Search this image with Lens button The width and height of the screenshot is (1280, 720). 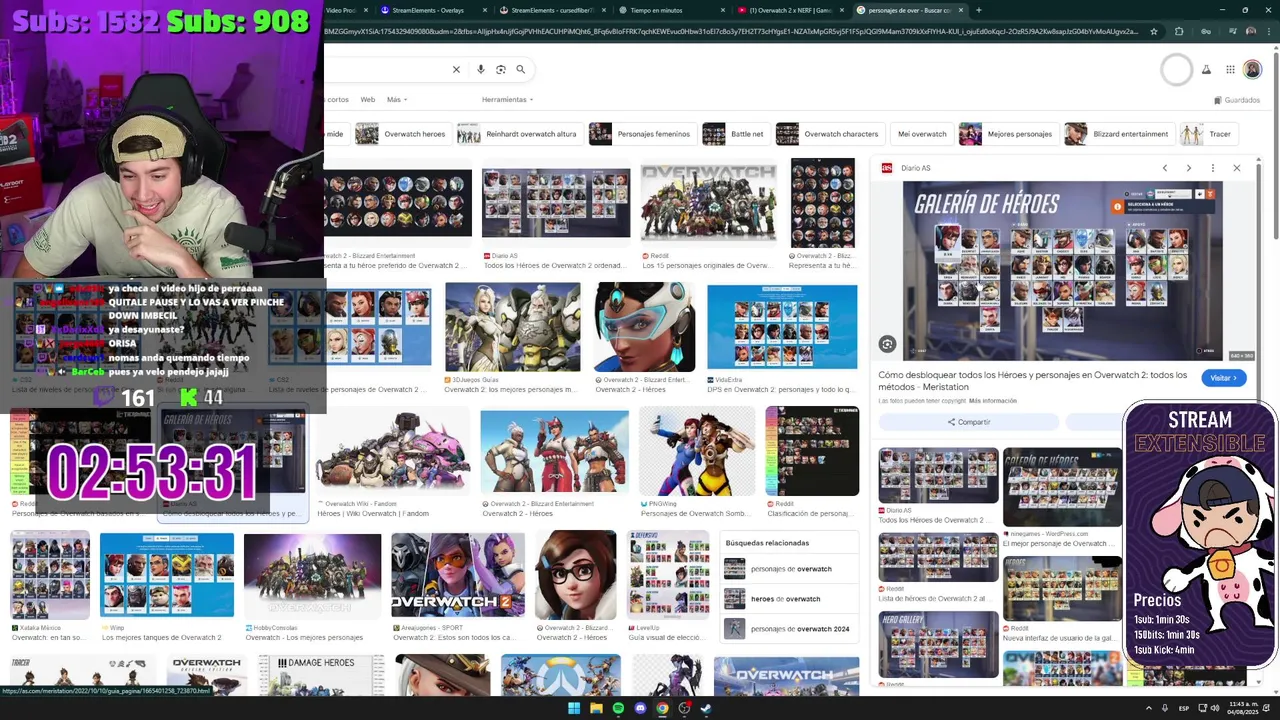(x=887, y=344)
